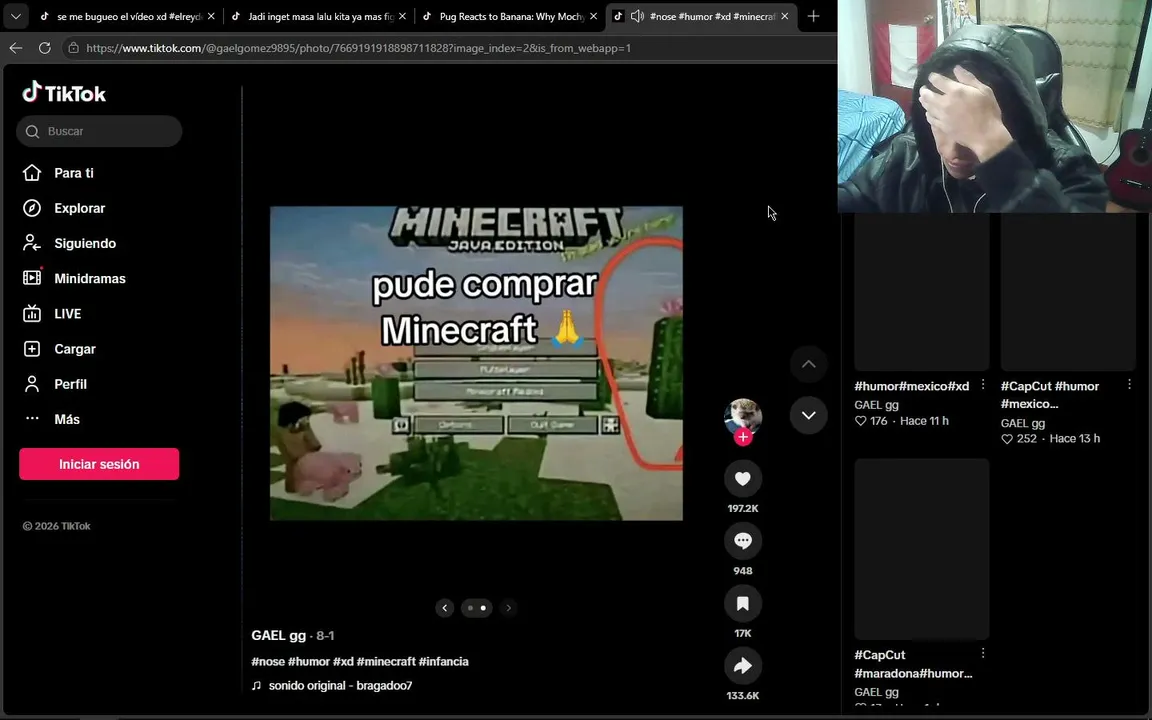This screenshot has height=720, width=1152.
Task: Go to next video with down chevron
Action: click(x=808, y=415)
